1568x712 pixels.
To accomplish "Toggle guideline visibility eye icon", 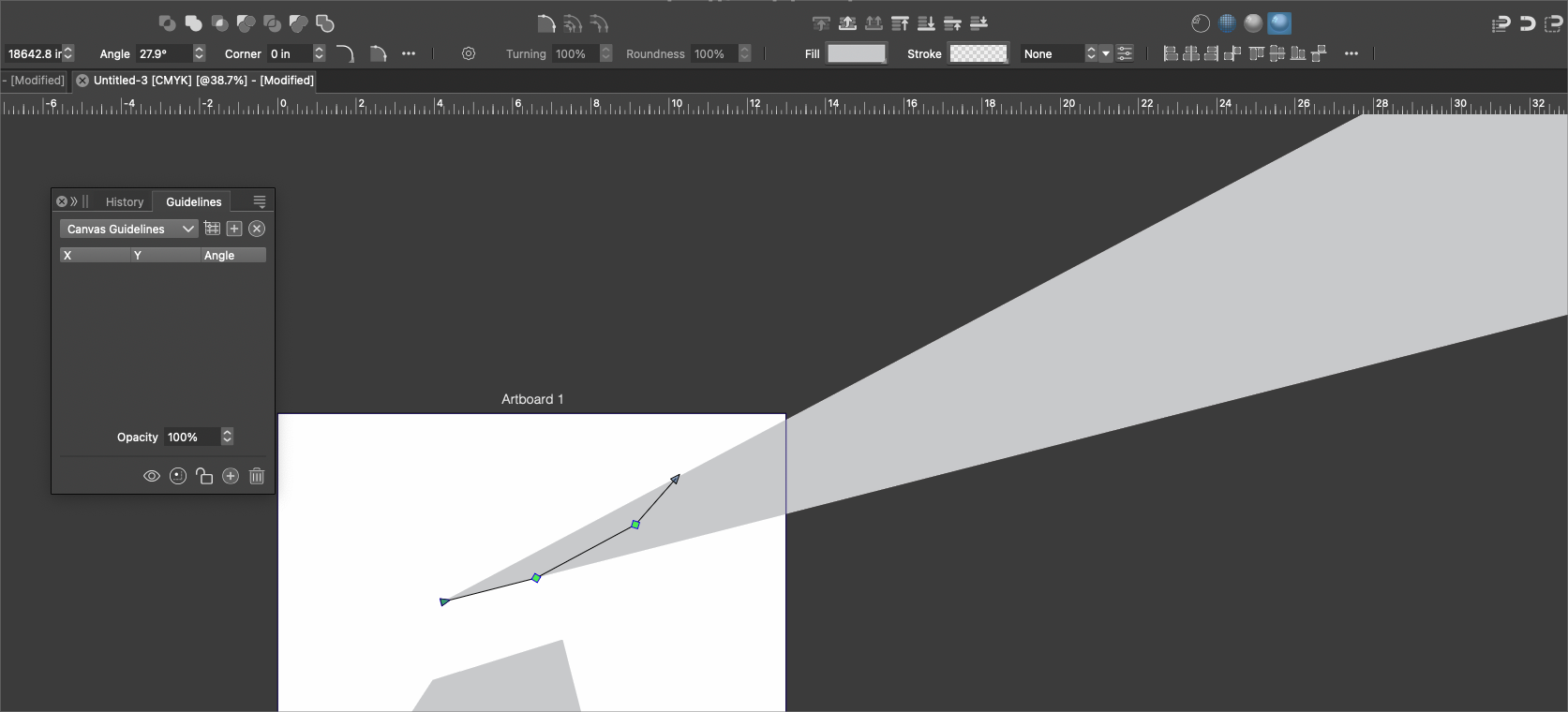I will pyautogui.click(x=151, y=476).
